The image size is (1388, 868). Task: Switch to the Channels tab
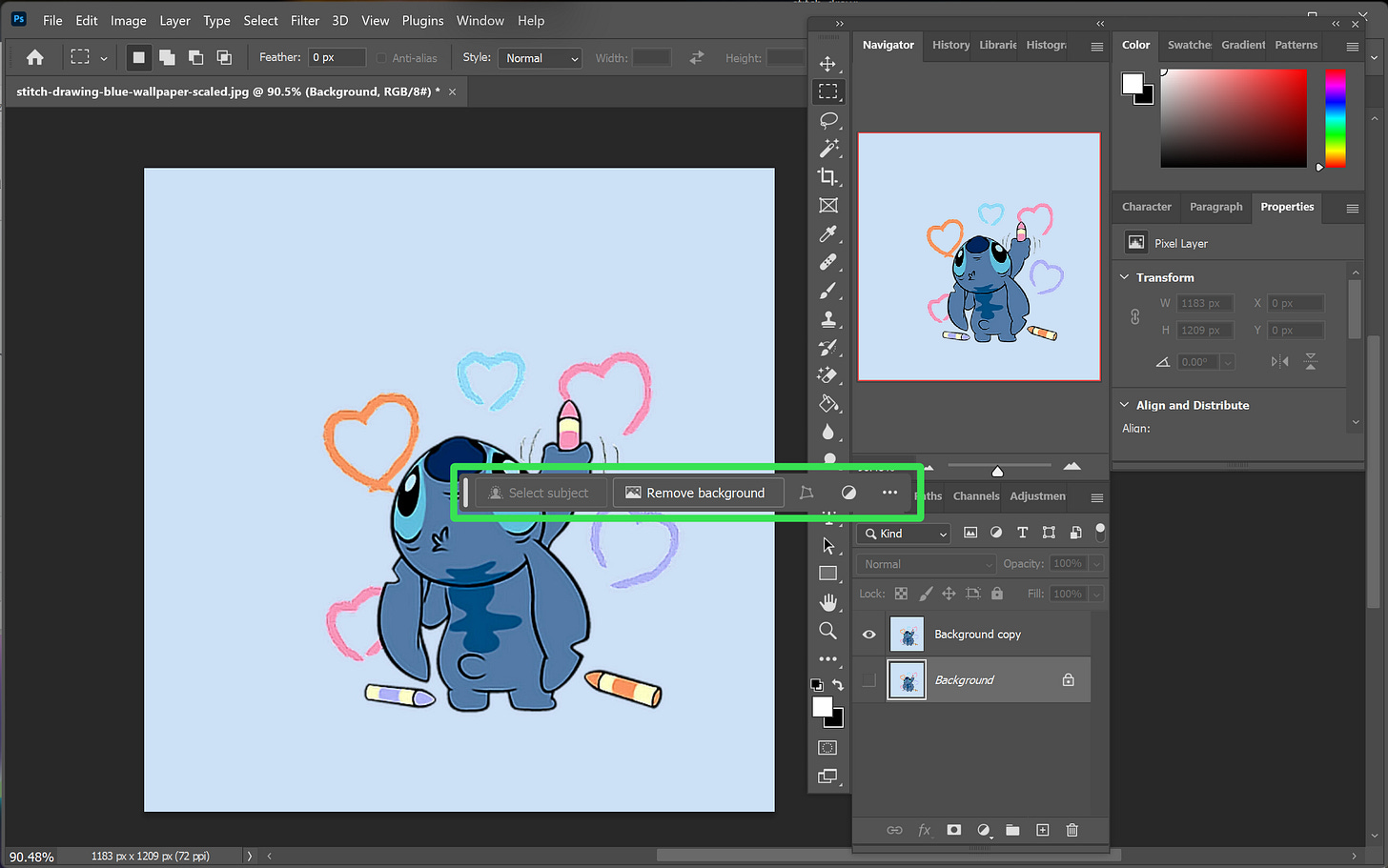(x=976, y=496)
